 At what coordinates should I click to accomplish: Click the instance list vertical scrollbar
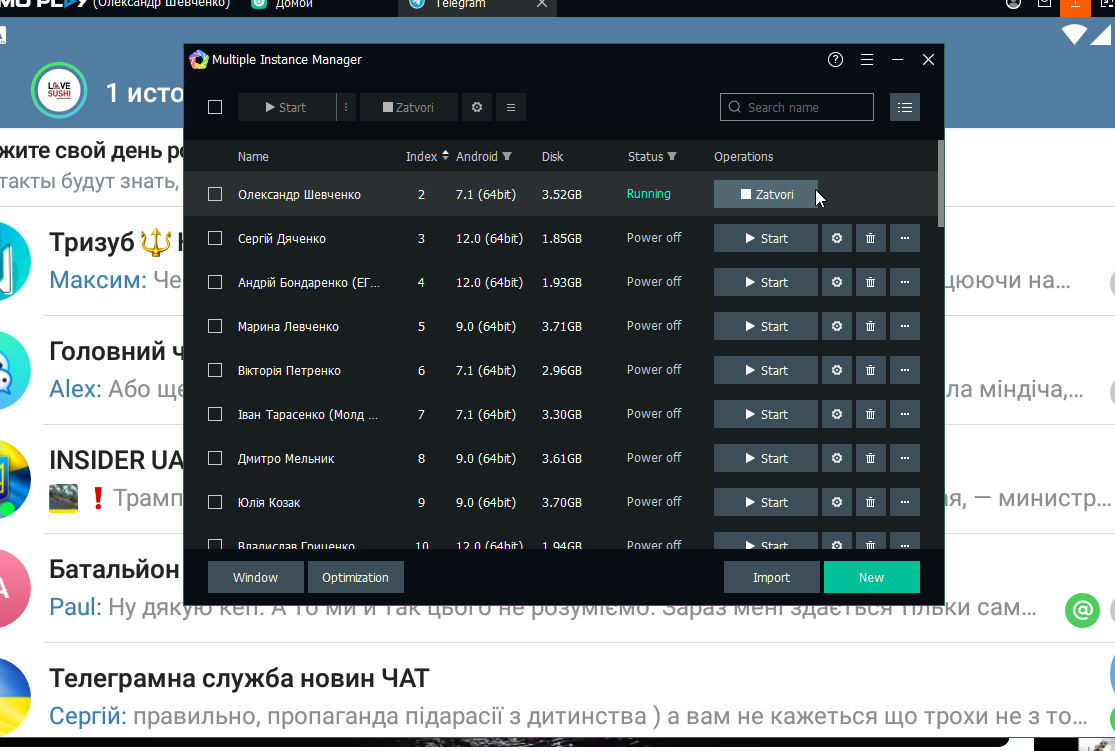(x=941, y=183)
